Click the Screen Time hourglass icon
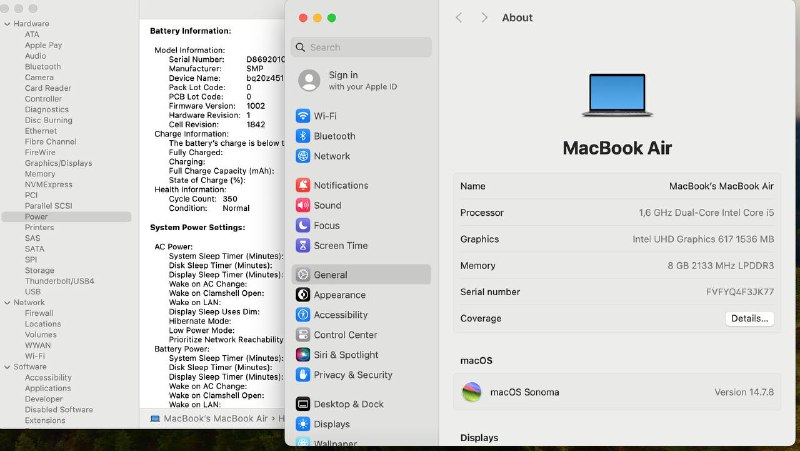The image size is (800, 451). (x=303, y=245)
